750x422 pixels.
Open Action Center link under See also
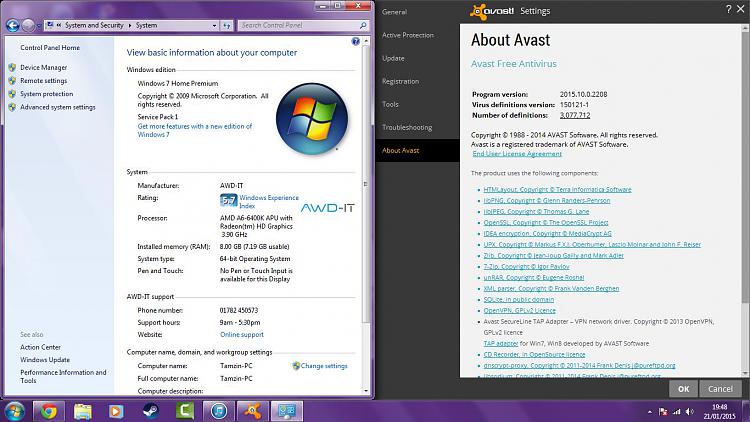tap(40, 347)
